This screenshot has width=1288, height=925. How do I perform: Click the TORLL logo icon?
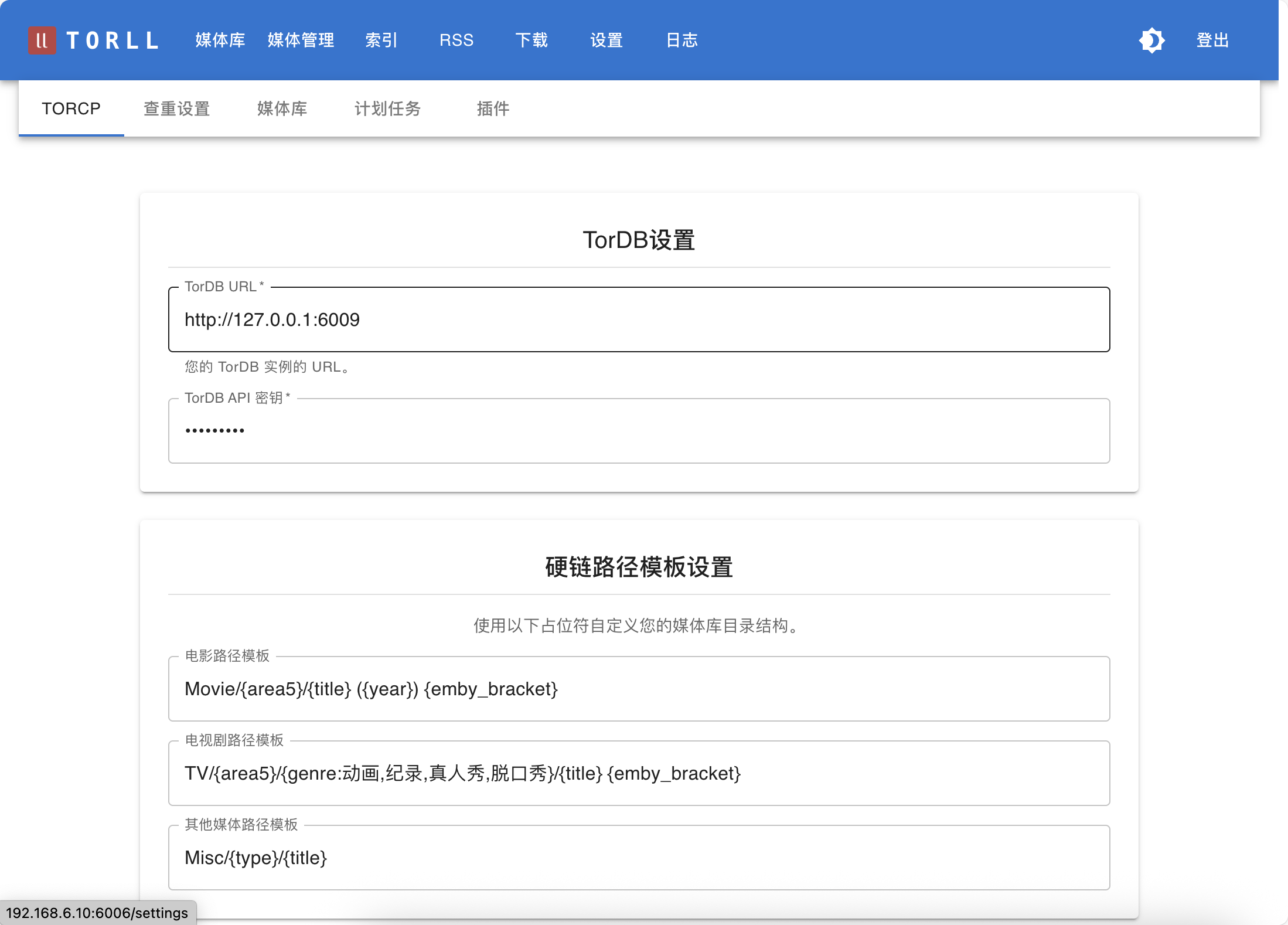pos(41,40)
